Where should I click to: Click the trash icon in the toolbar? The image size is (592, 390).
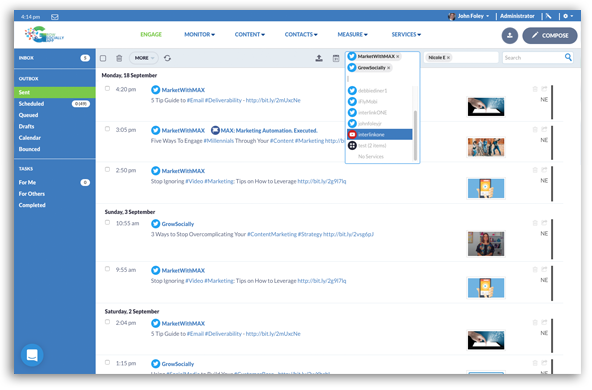click(x=119, y=58)
